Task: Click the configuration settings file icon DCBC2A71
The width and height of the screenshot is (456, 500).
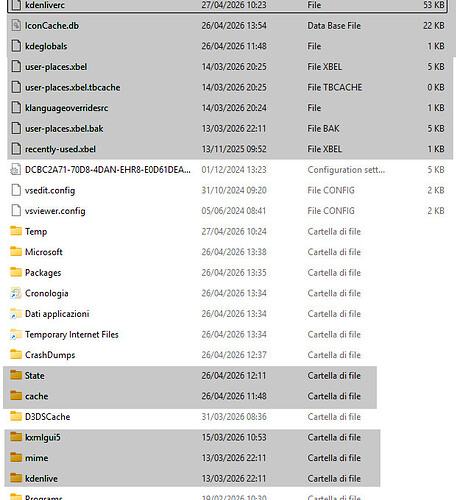Action: tap(16, 170)
